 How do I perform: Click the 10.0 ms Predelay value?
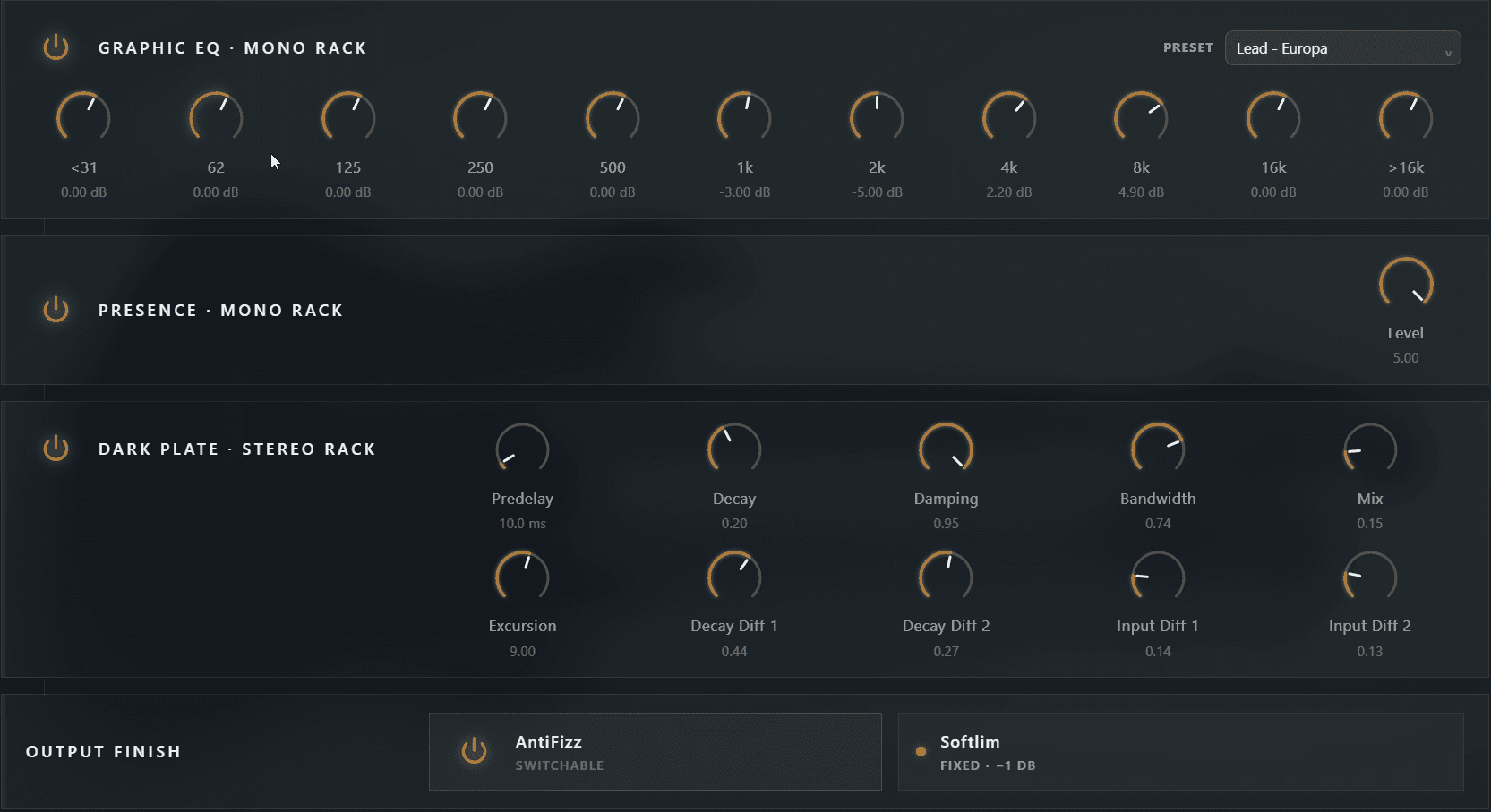(x=522, y=524)
